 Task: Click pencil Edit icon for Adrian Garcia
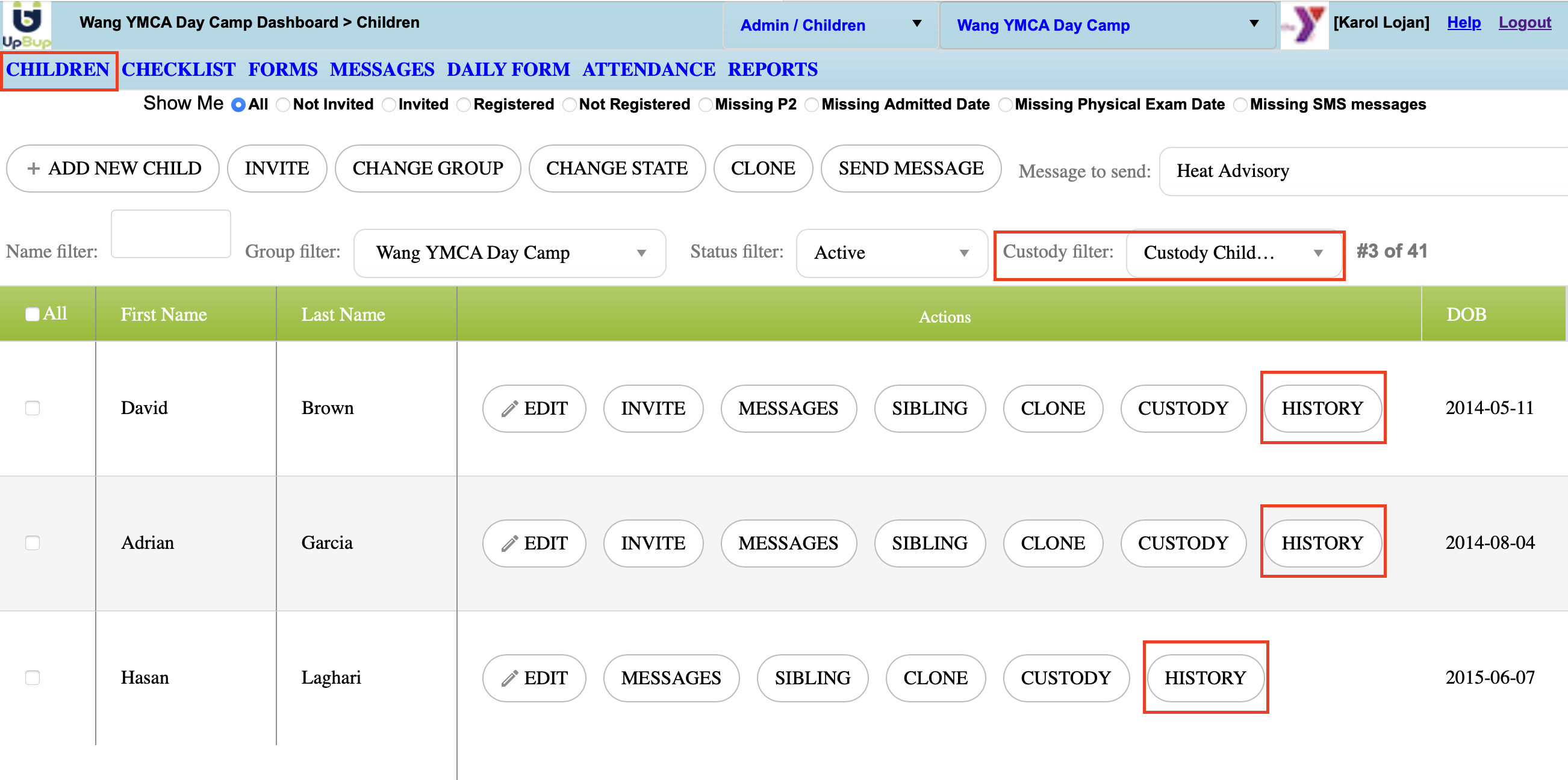pos(509,543)
